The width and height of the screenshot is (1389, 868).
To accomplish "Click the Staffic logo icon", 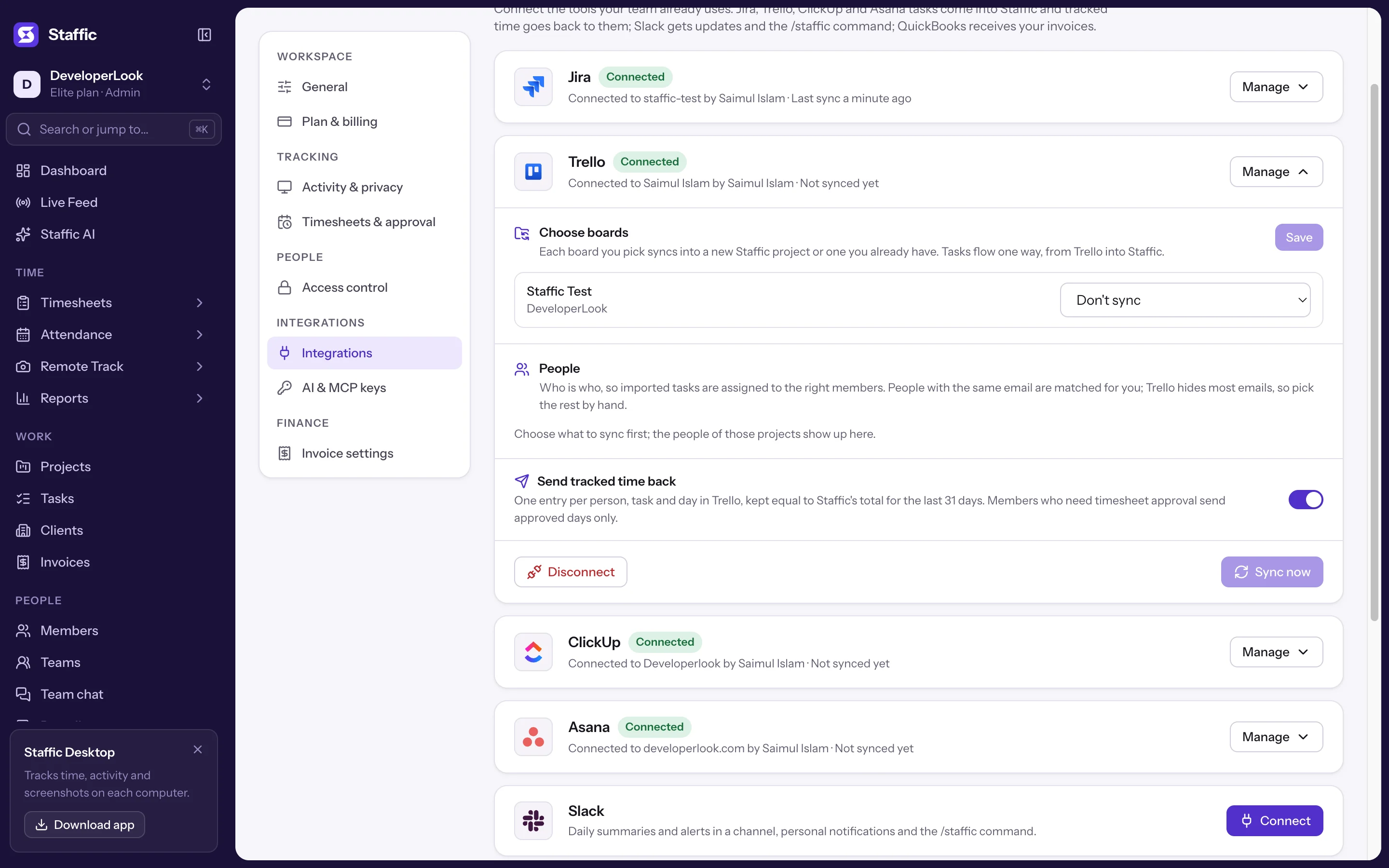I will tap(26, 34).
